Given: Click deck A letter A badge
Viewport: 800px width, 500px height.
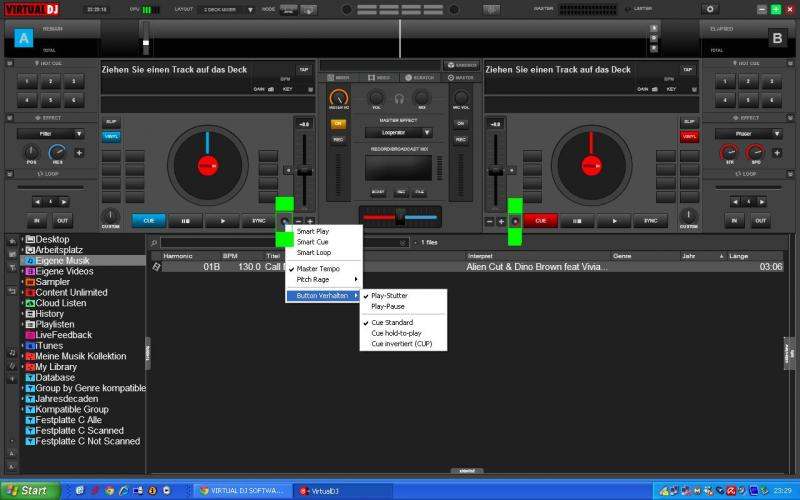Looking at the screenshot, I should pyautogui.click(x=23, y=38).
